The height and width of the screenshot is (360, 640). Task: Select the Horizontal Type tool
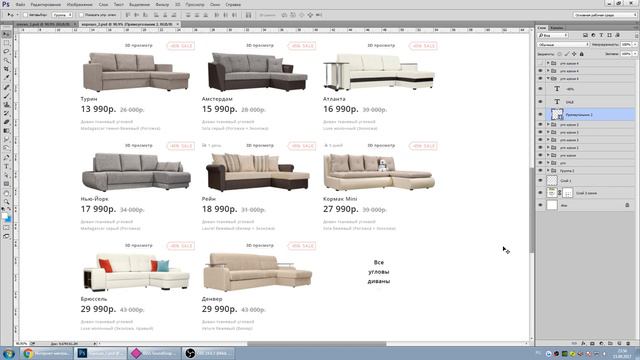pos(6,167)
